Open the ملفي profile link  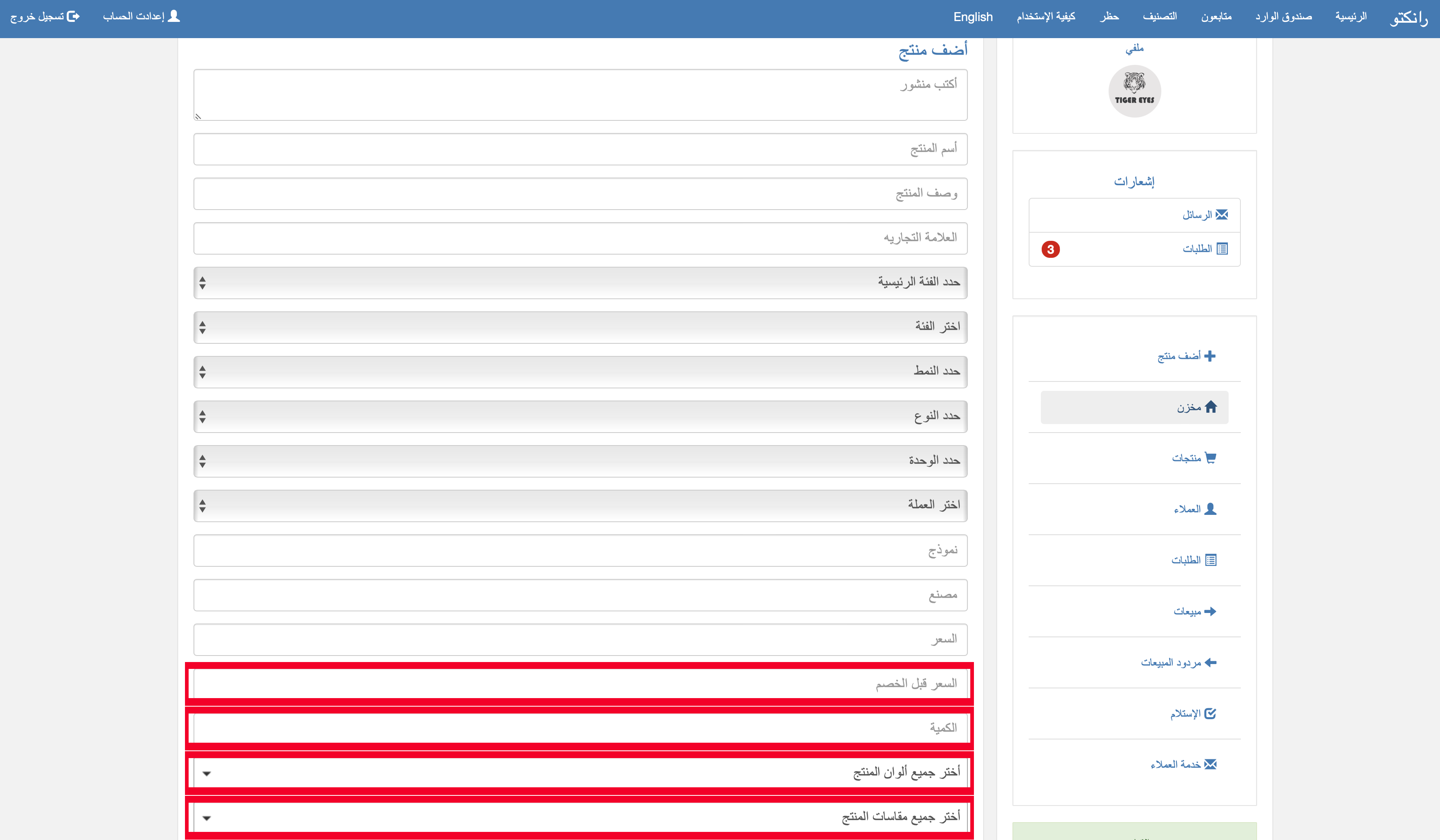pos(1134,49)
